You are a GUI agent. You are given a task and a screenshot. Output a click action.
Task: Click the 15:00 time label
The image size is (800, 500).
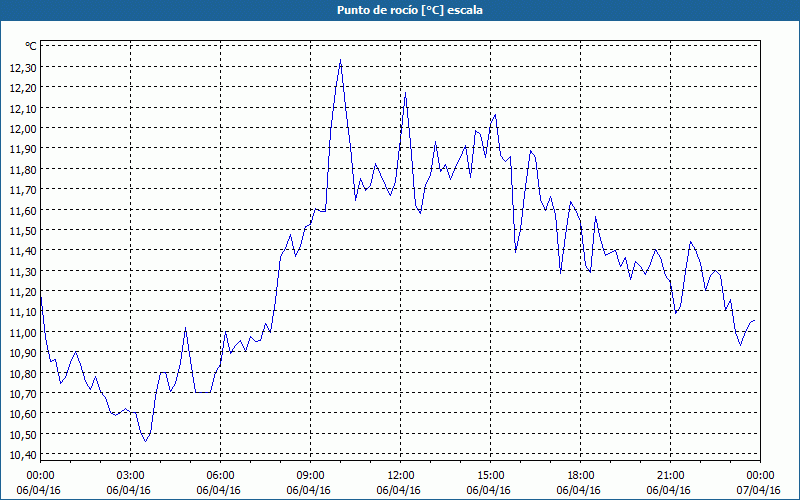click(x=490, y=476)
